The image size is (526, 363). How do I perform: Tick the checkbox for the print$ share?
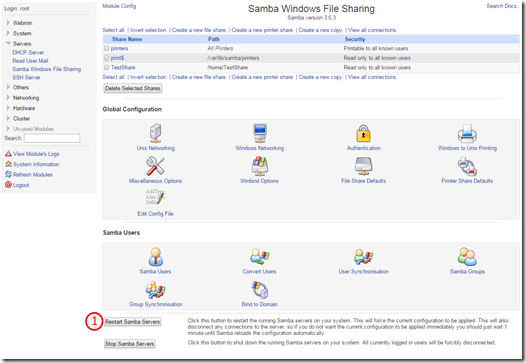coord(107,58)
